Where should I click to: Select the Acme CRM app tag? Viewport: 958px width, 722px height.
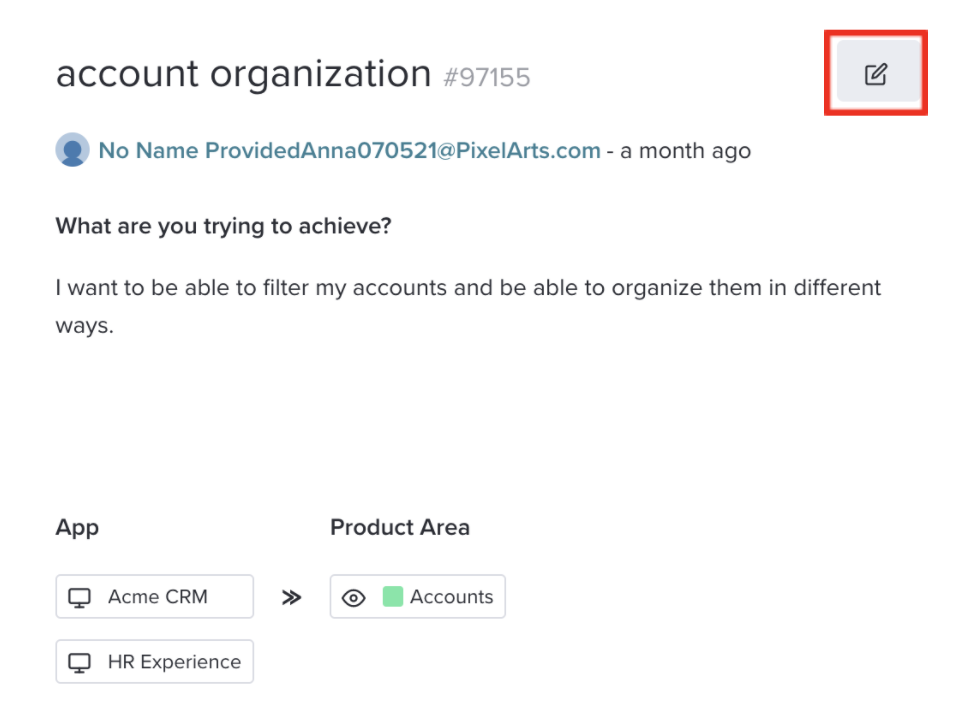pos(155,596)
